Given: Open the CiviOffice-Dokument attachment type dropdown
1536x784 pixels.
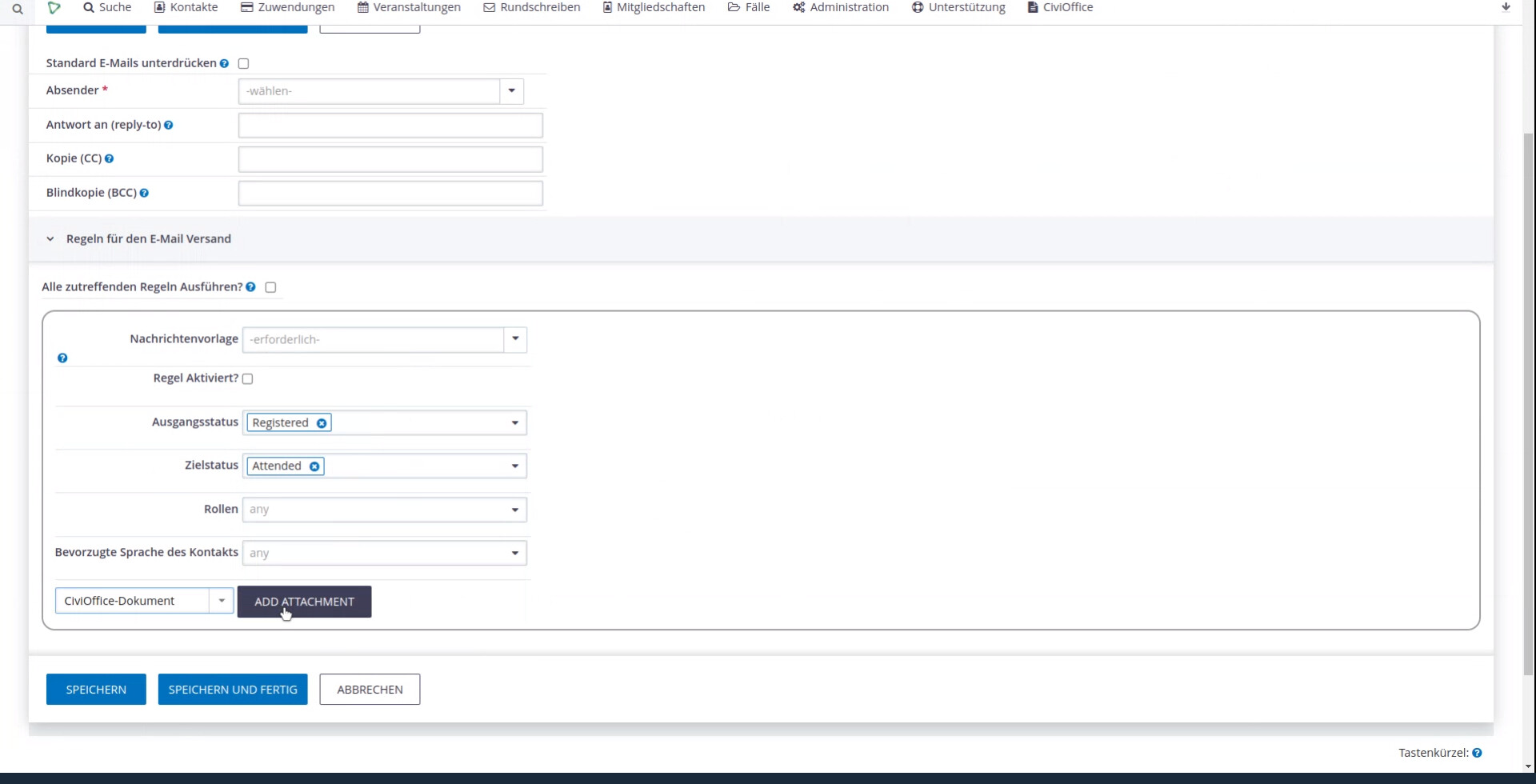Looking at the screenshot, I should coord(144,601).
